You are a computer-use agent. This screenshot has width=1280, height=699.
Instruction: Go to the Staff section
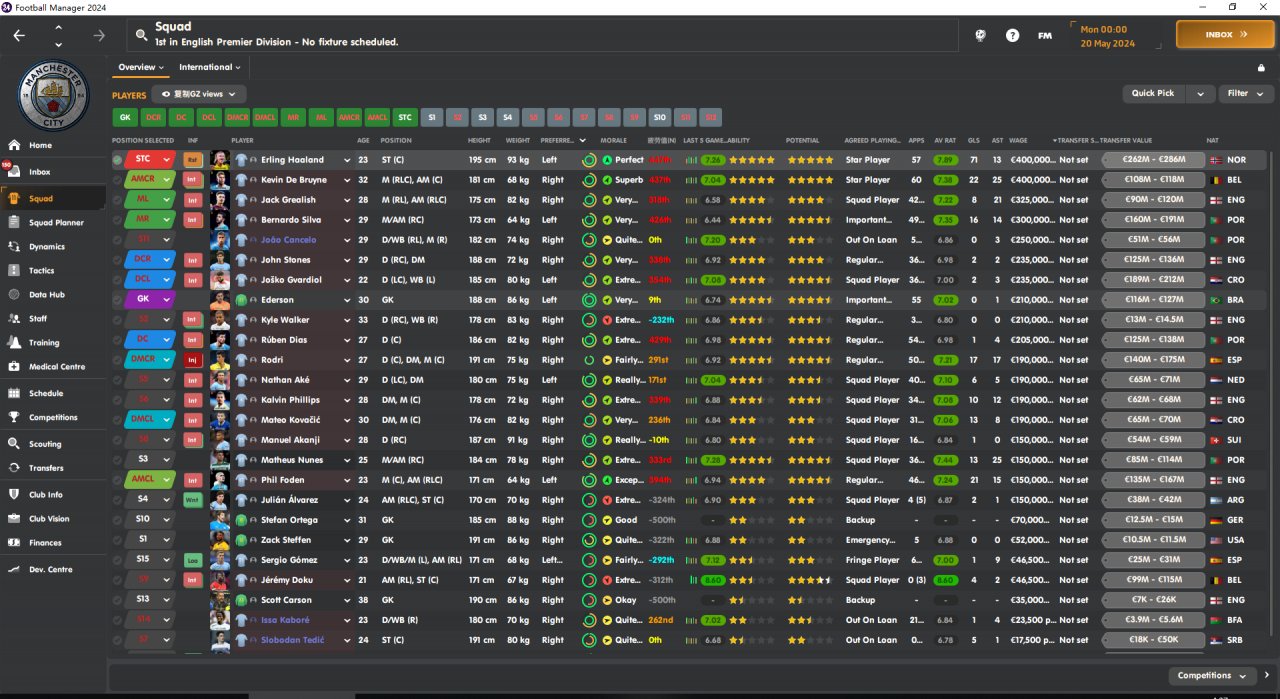(x=38, y=319)
